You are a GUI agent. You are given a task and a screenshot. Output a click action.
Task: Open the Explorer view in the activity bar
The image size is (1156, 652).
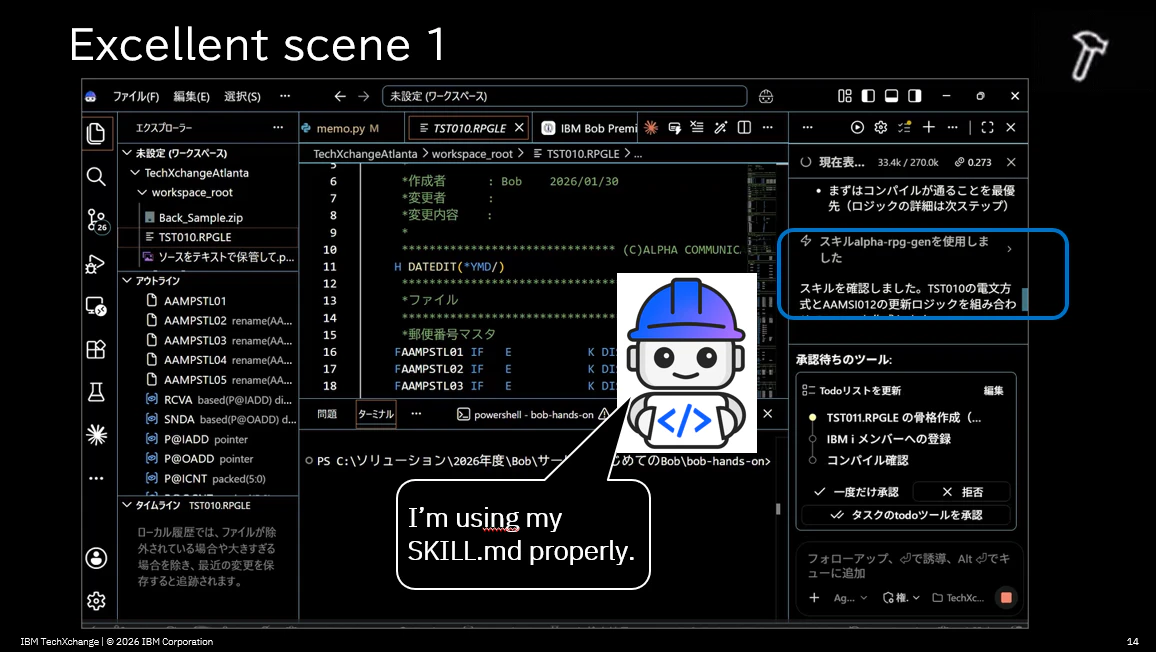(96, 133)
